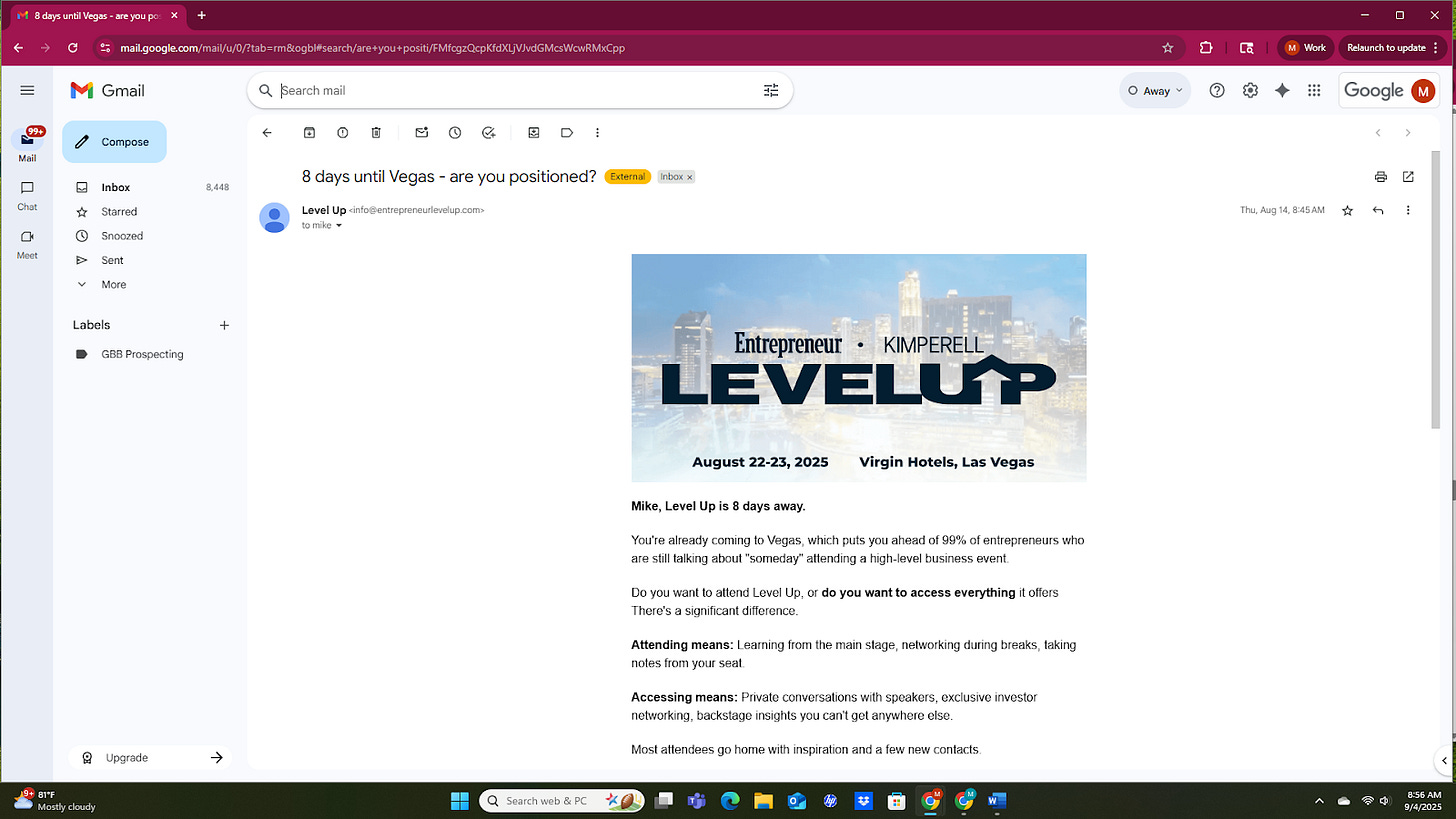Switch to Chat in left rail
The width and height of the screenshot is (1456, 819).
pos(27,195)
